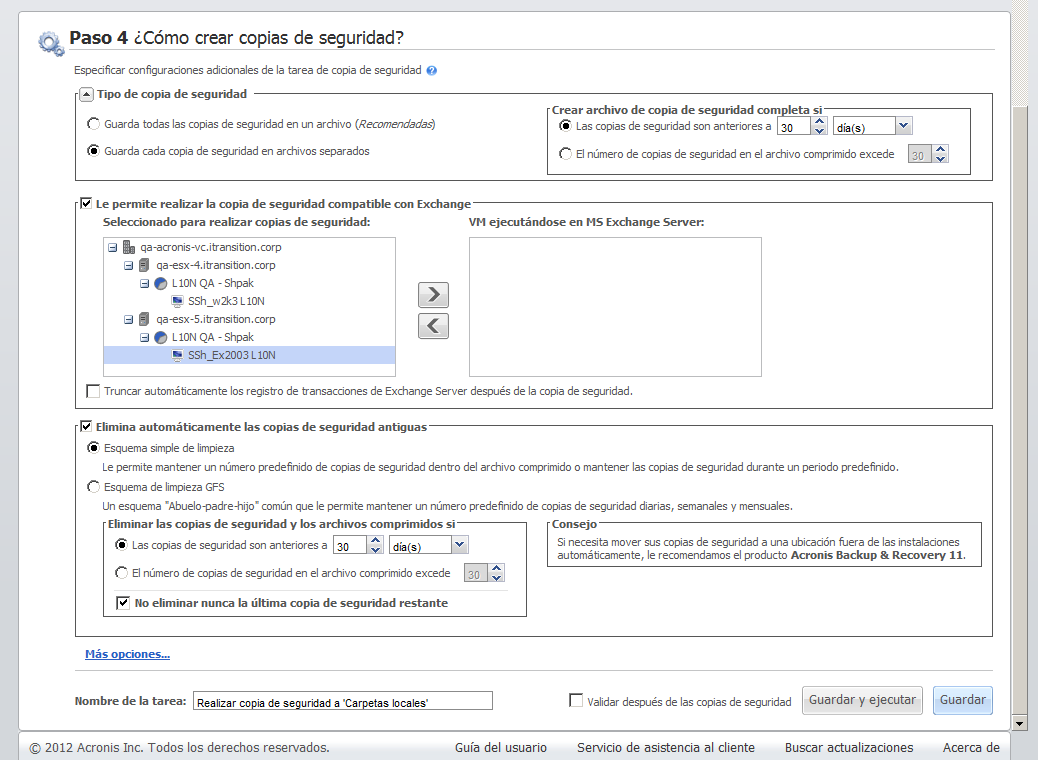Choose Guarda todas las copias en un archivo
Image resolution: width=1038 pixels, height=760 pixels.
(x=94, y=125)
